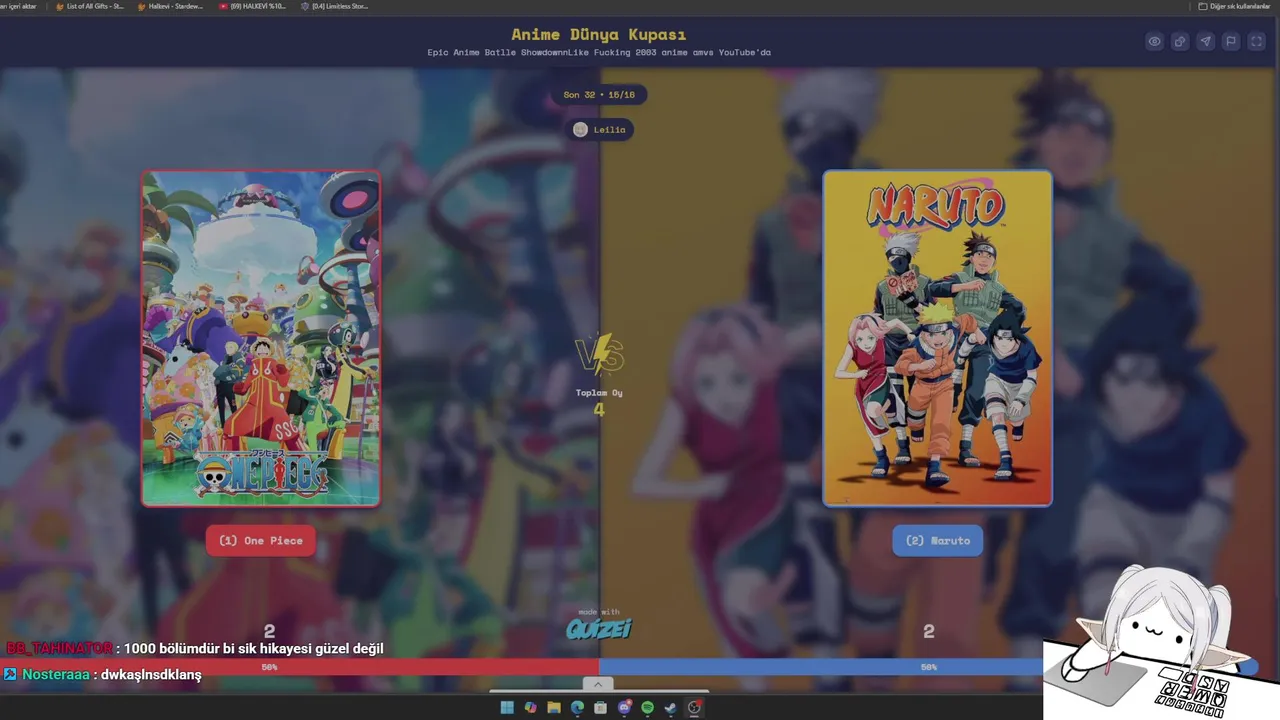Open Discord from the taskbar
Image resolution: width=1280 pixels, height=720 pixels.
point(624,708)
